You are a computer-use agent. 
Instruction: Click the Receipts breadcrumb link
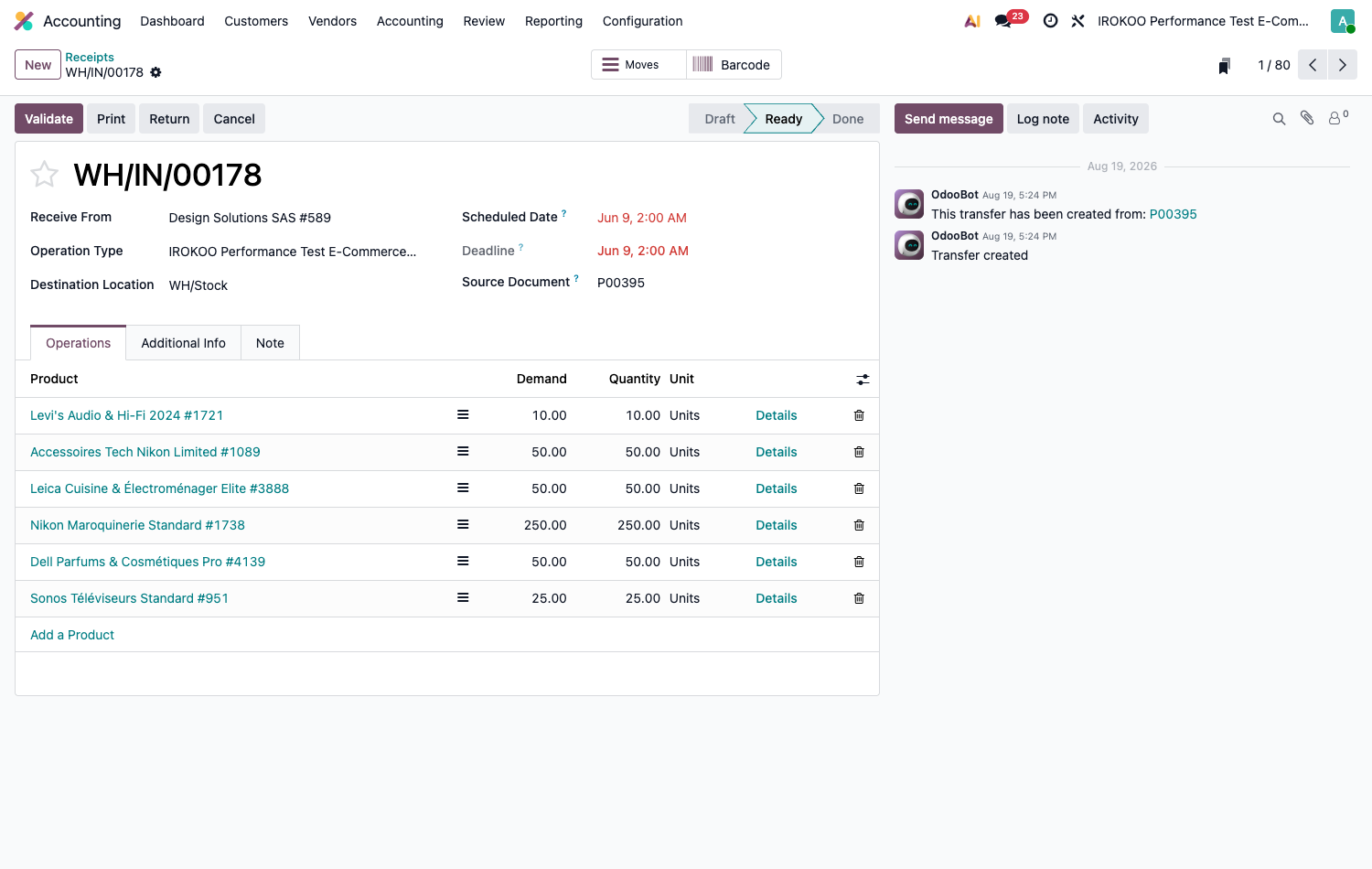pyautogui.click(x=90, y=57)
